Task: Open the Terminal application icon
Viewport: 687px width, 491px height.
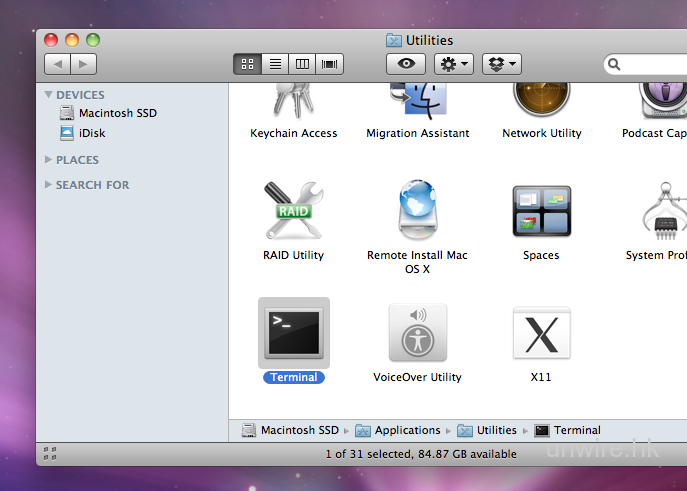Action: click(293, 333)
